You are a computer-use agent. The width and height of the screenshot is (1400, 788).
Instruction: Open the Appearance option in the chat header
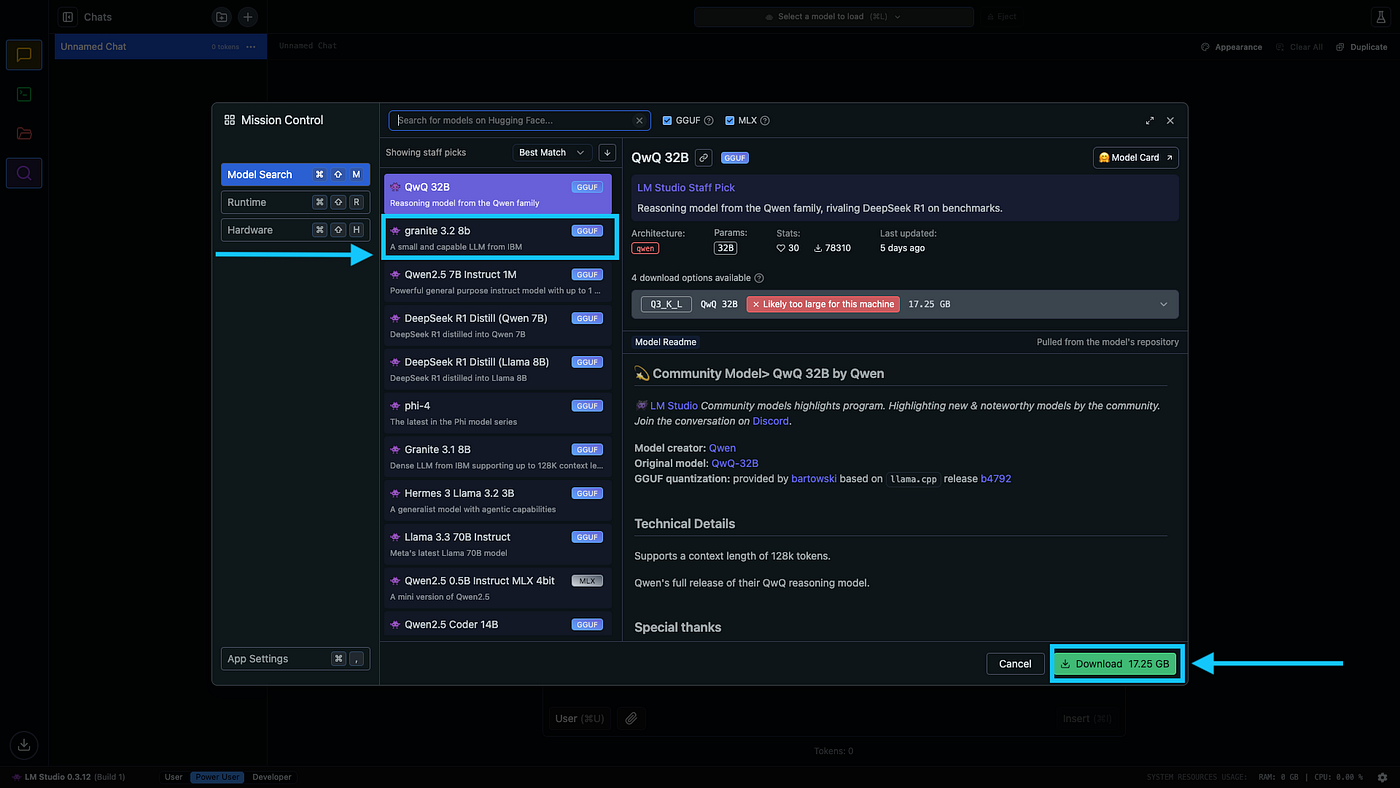coord(1232,47)
